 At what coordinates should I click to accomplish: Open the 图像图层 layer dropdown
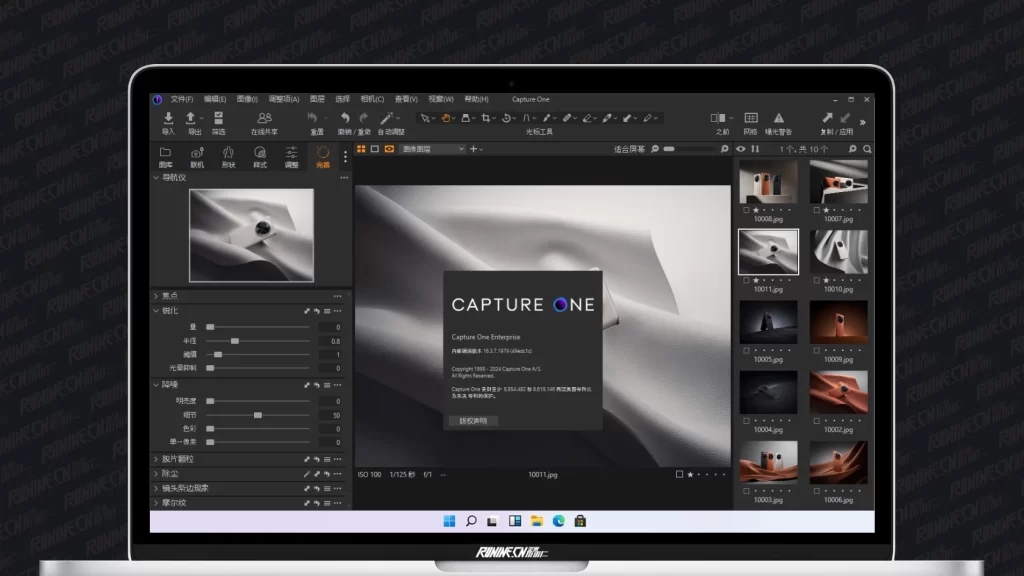pyautogui.click(x=433, y=149)
